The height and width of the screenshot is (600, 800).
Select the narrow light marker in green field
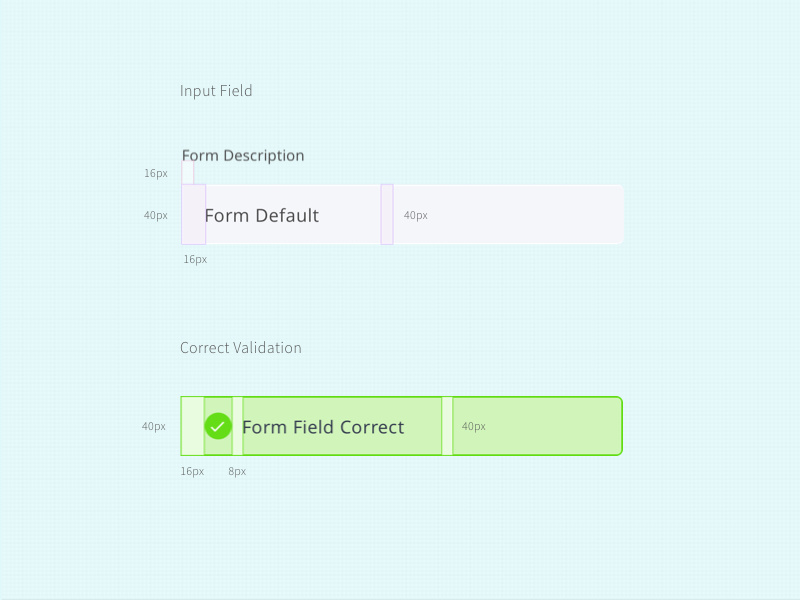[447, 426]
